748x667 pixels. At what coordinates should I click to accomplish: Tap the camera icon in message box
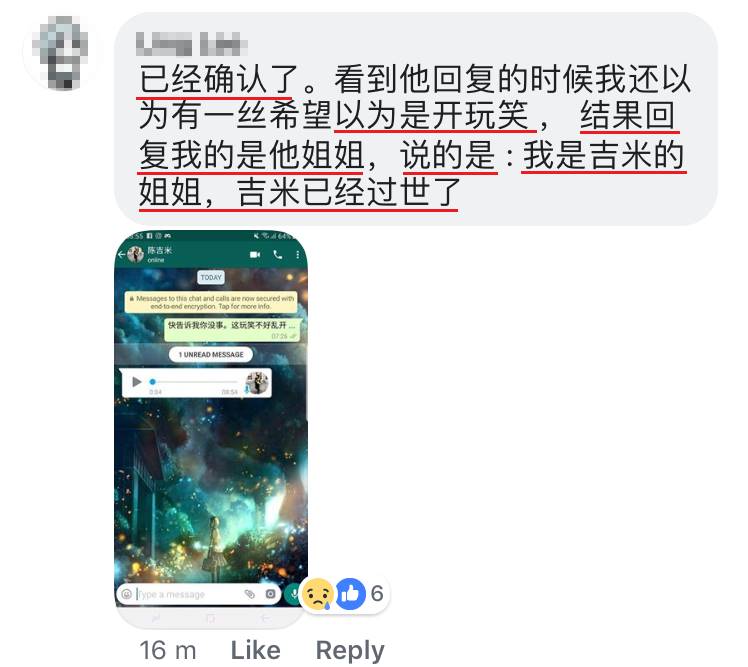(270, 594)
